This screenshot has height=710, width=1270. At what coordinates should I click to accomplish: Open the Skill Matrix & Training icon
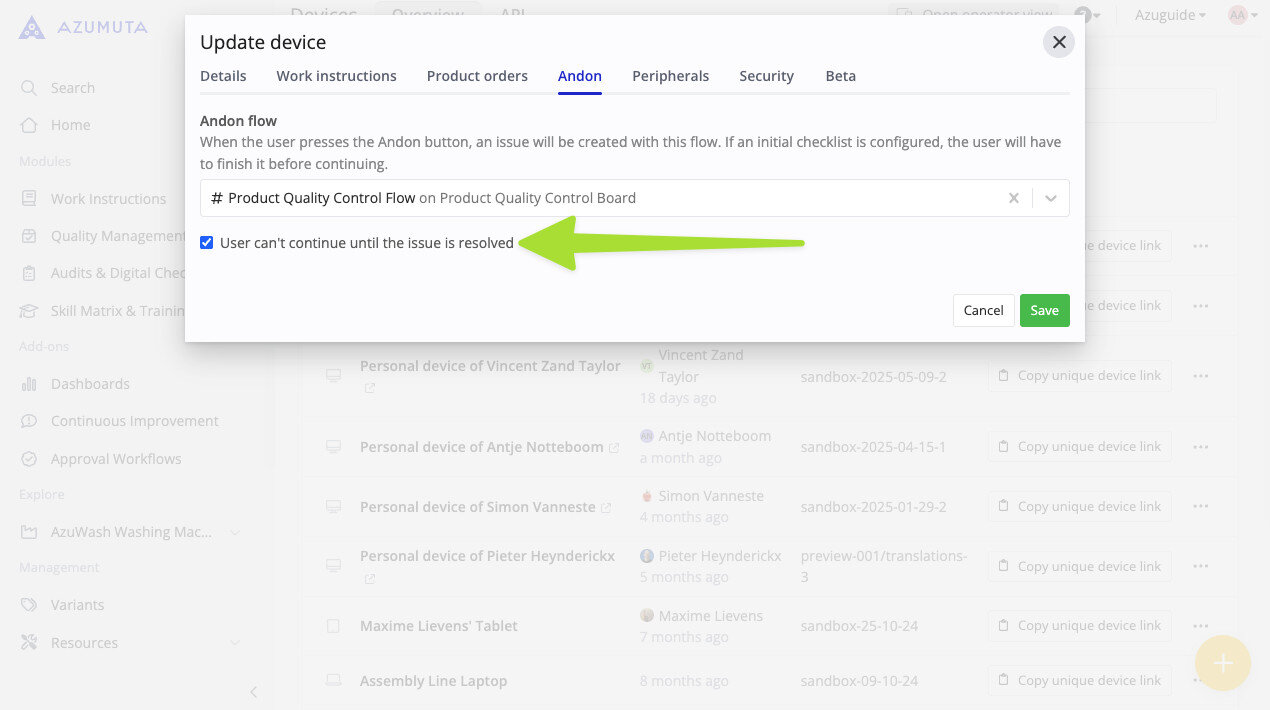click(x=30, y=310)
